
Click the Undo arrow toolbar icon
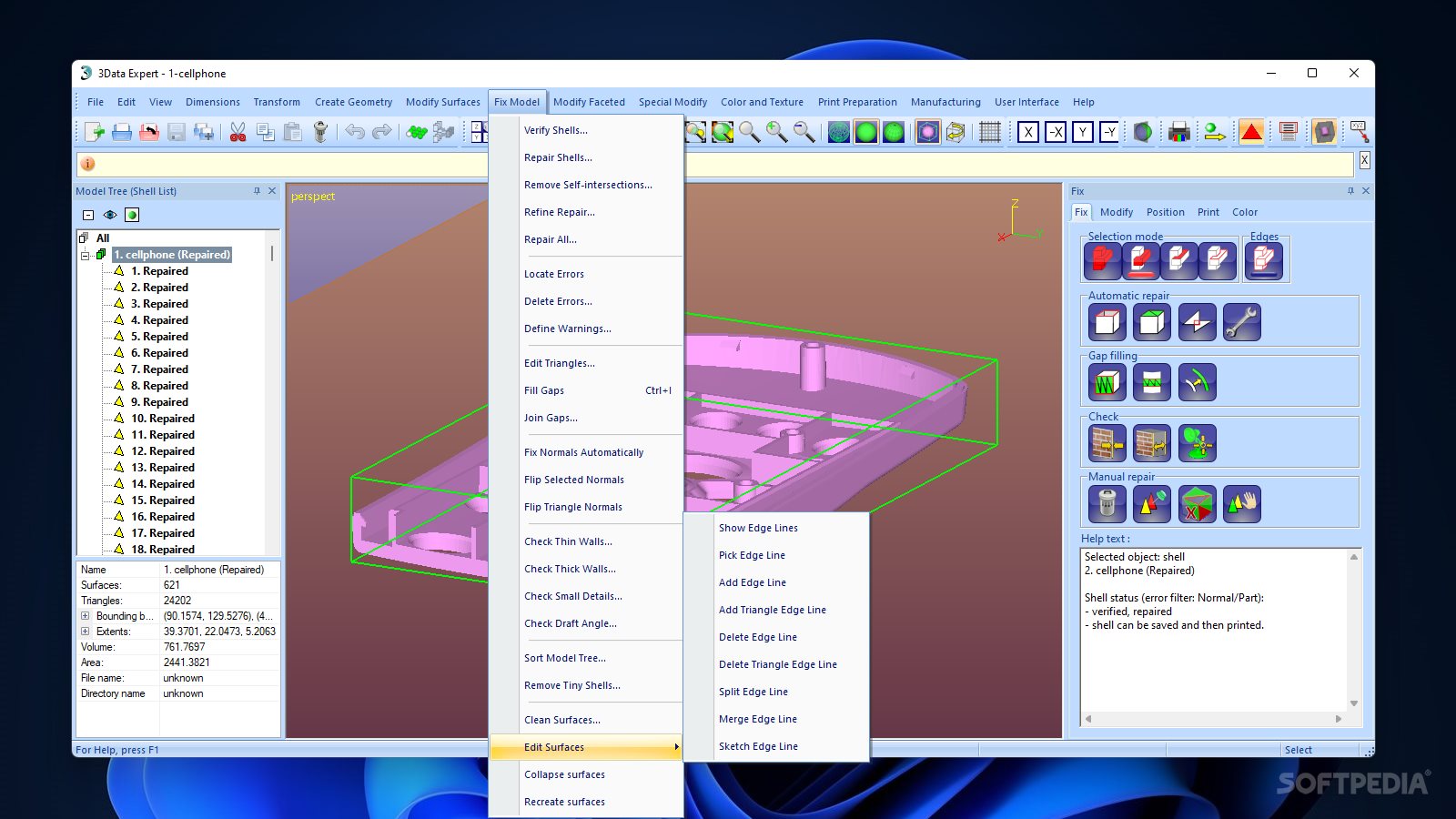(x=355, y=132)
